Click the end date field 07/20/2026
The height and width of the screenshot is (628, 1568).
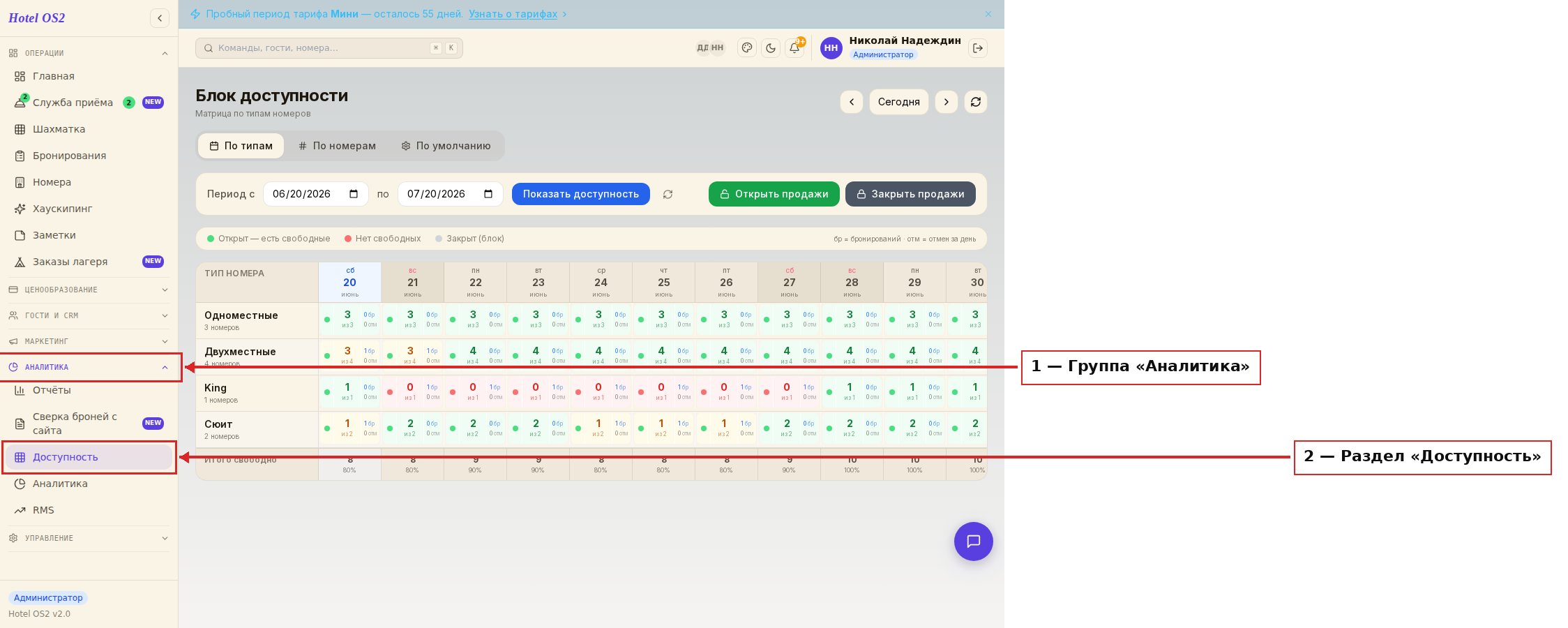(450, 194)
